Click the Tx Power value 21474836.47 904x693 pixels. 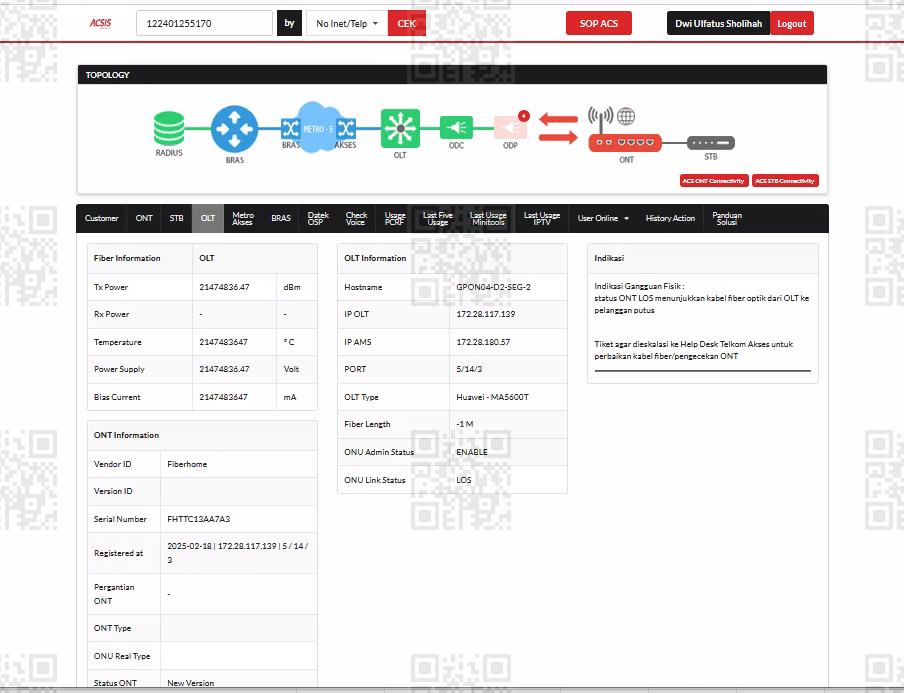(224, 287)
